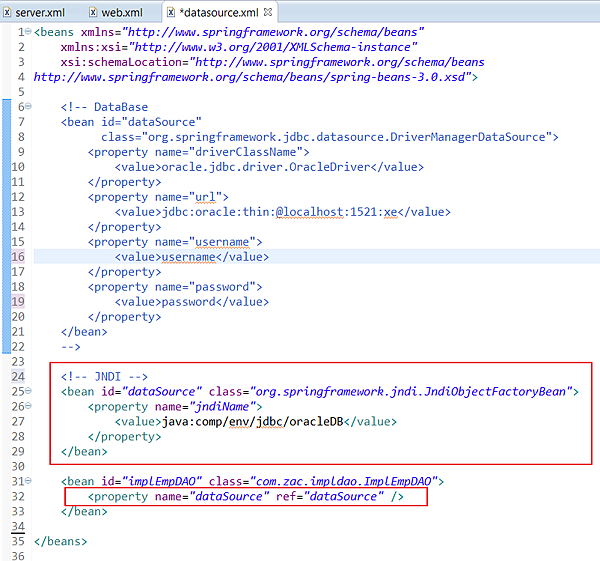The height and width of the screenshot is (561, 600).
Task: Click the datasource.xml file icon
Action: pyautogui.click(x=171, y=13)
